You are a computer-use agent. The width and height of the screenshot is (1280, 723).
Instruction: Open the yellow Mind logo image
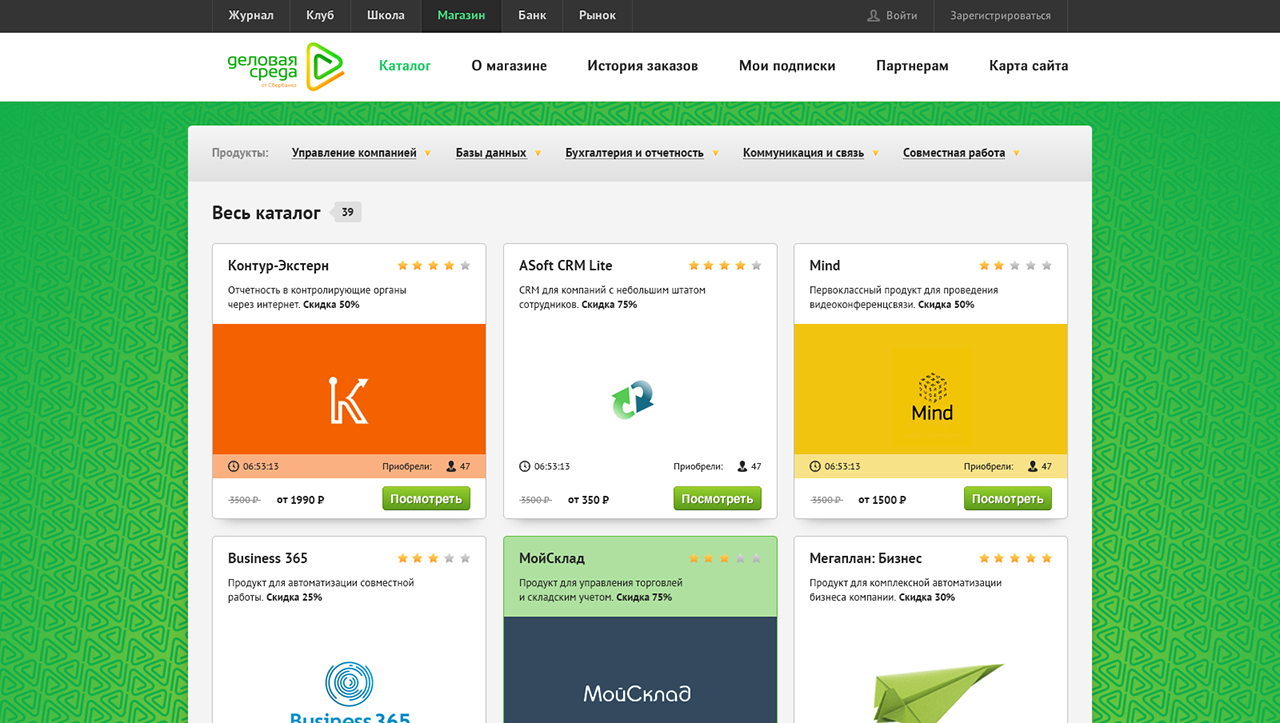pos(931,389)
